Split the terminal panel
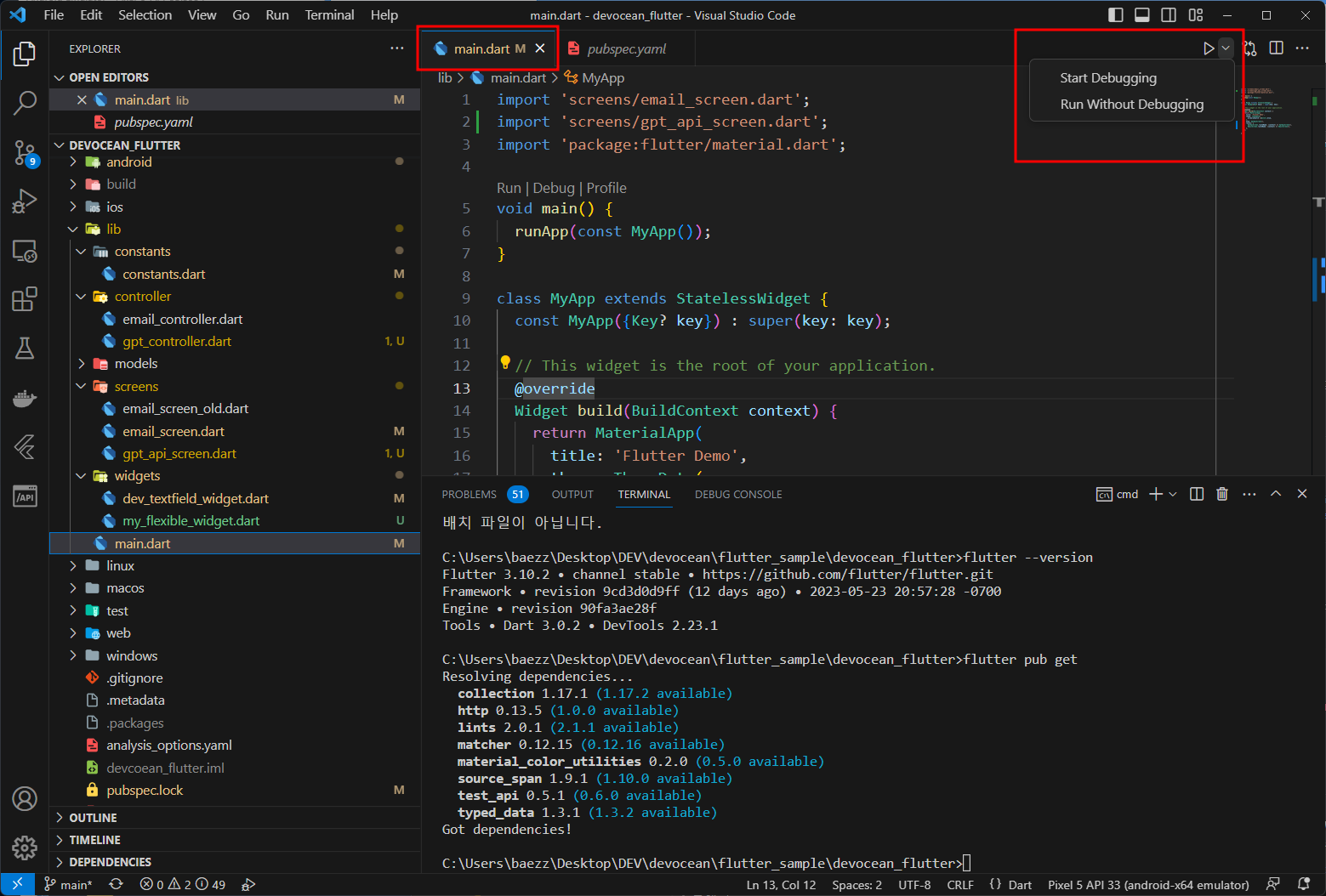 [1197, 494]
